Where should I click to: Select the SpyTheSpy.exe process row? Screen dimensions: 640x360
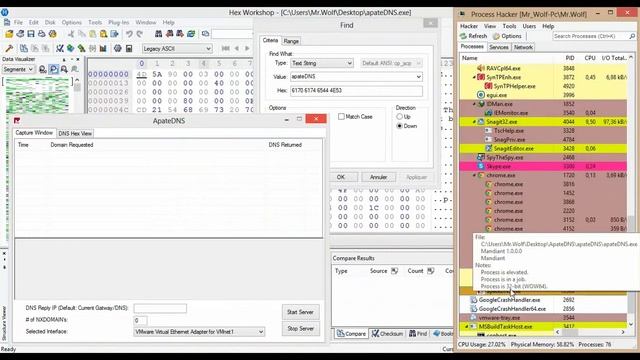pyautogui.click(x=543, y=158)
